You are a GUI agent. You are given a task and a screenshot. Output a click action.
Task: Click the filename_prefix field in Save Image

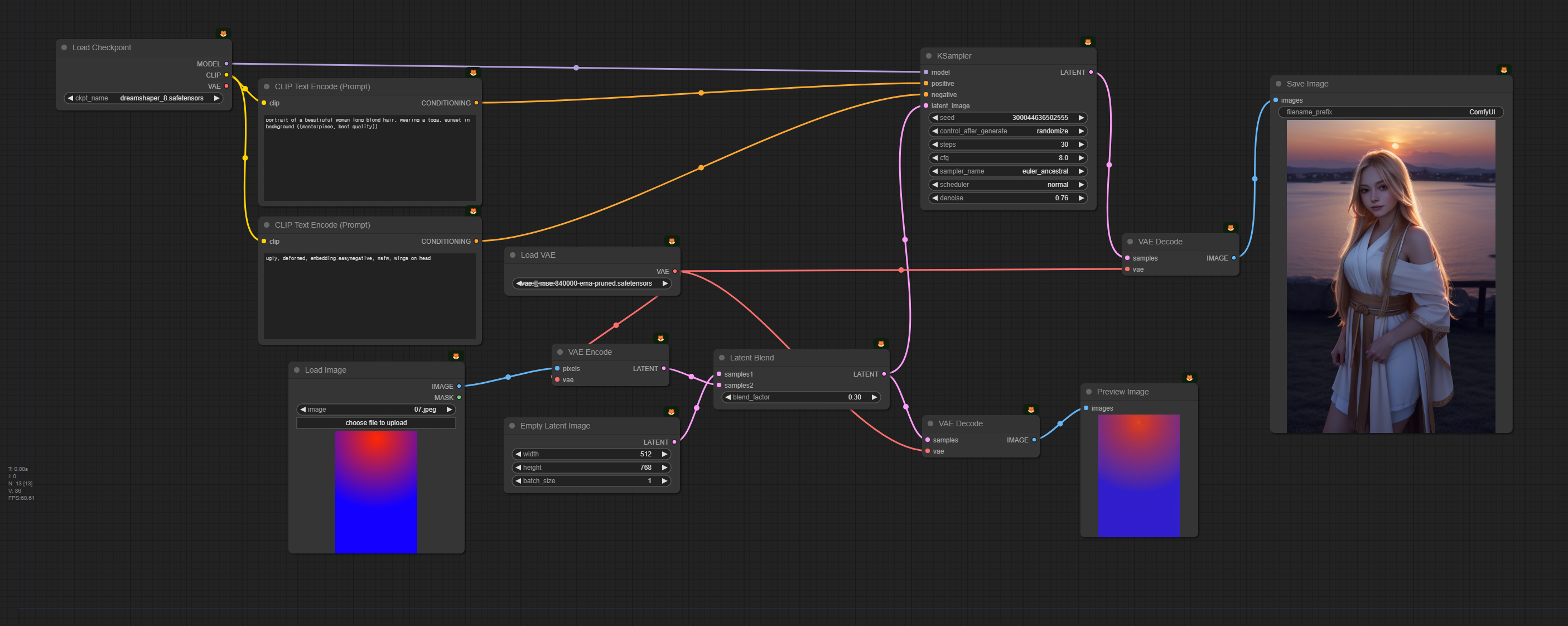(x=1390, y=112)
